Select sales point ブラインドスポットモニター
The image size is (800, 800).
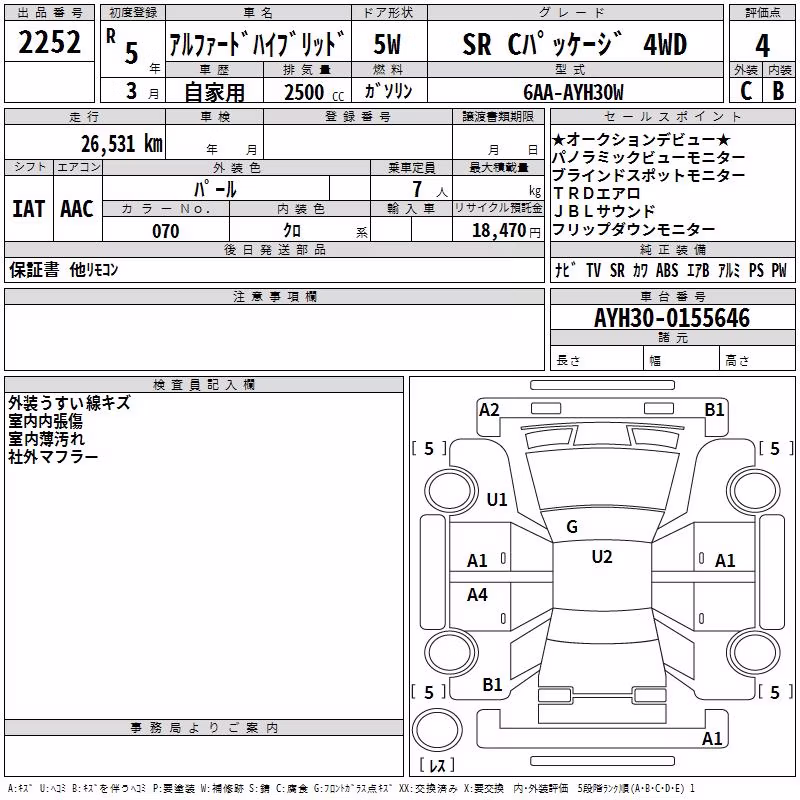[x=648, y=176]
